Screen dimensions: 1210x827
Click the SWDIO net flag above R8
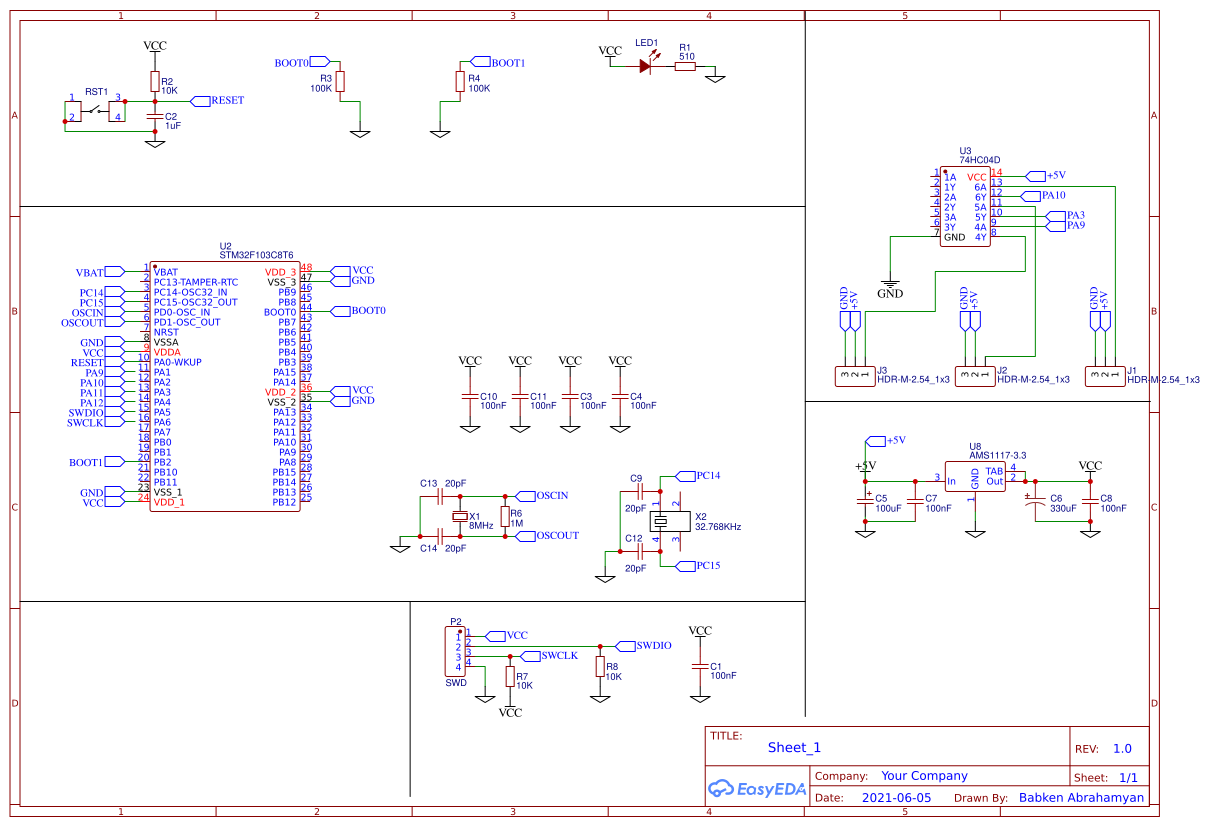tap(645, 646)
